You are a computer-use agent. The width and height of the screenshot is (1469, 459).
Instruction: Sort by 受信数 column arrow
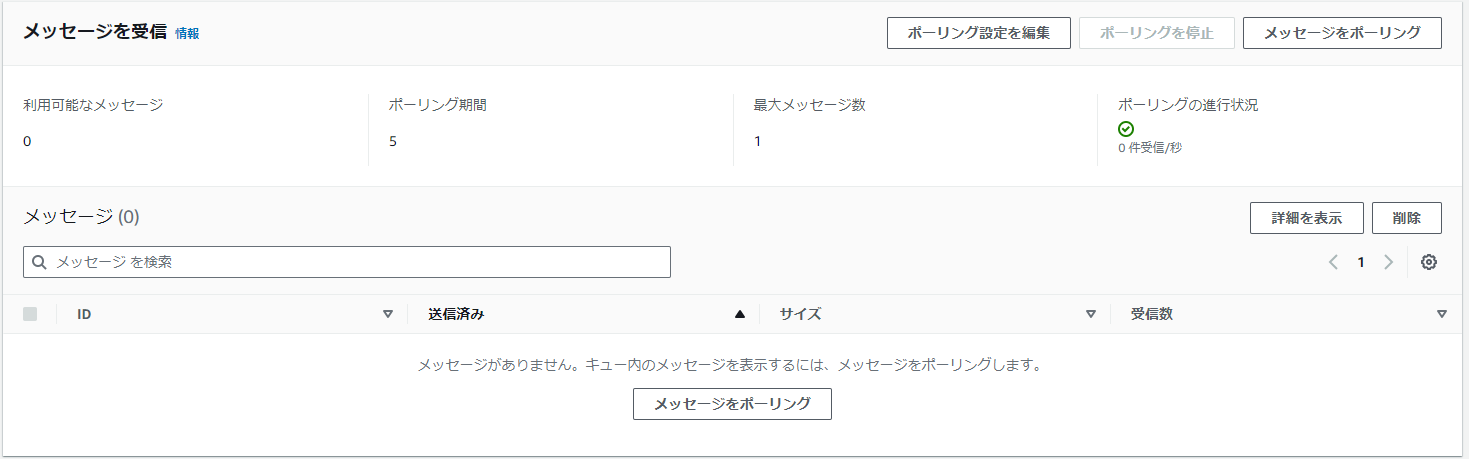pyautogui.click(x=1442, y=314)
